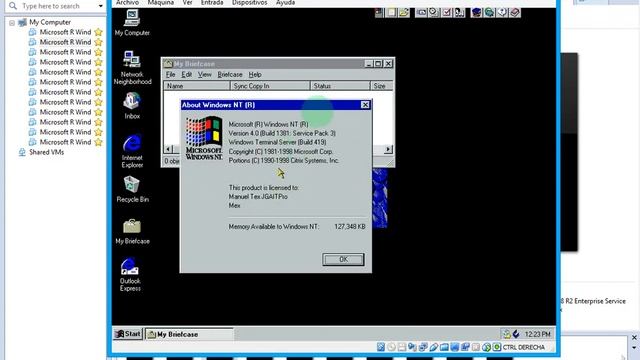Image resolution: width=640 pixels, height=360 pixels.
Task: Open View menu in My Briefcase window
Action: 204,75
